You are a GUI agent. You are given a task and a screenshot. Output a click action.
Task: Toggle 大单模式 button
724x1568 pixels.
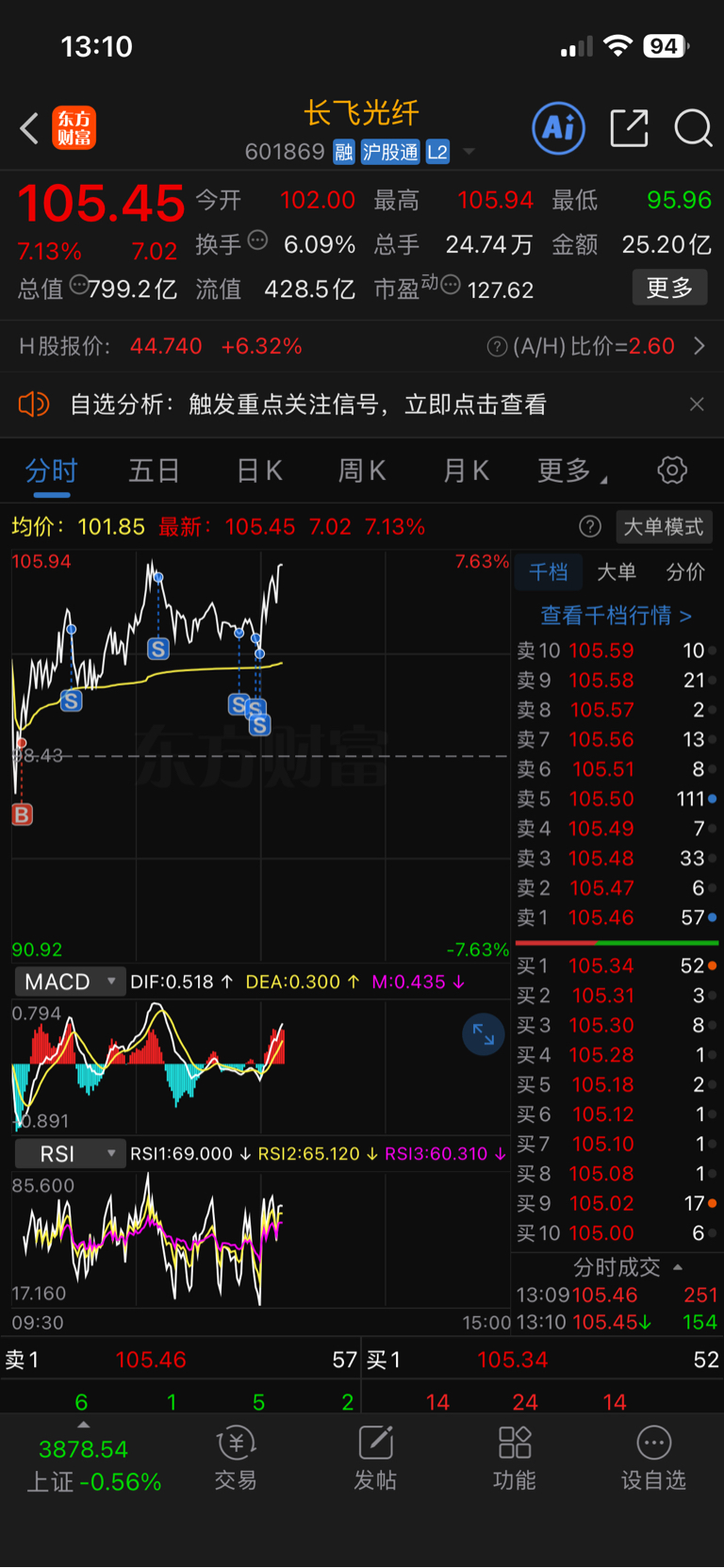[664, 526]
